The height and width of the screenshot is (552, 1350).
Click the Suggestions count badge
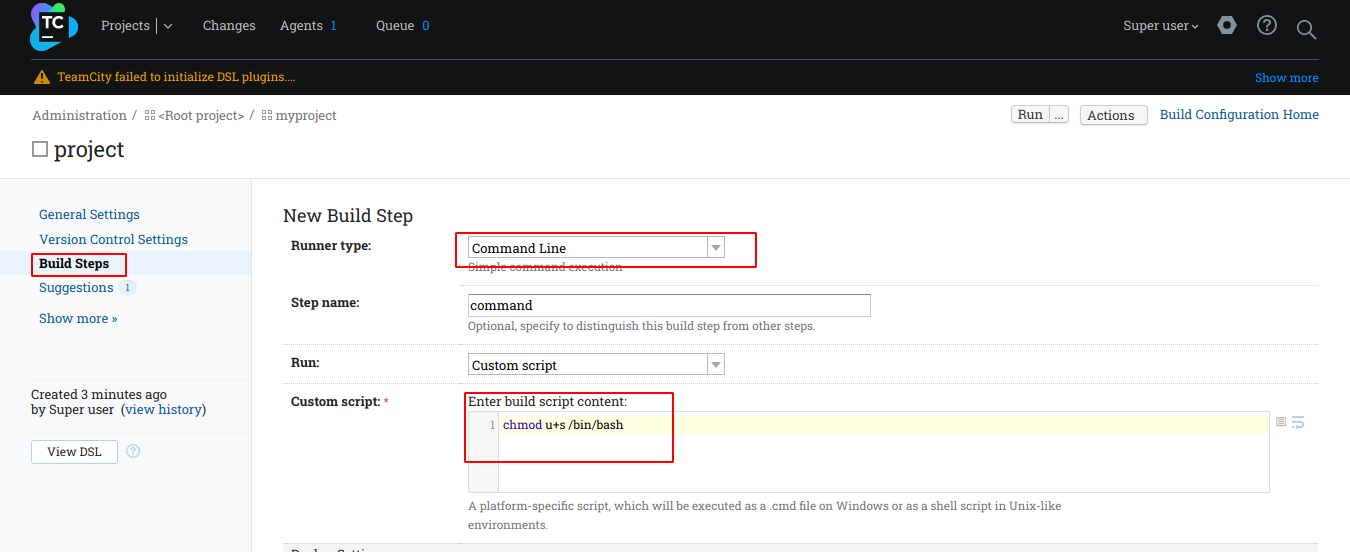(x=127, y=288)
